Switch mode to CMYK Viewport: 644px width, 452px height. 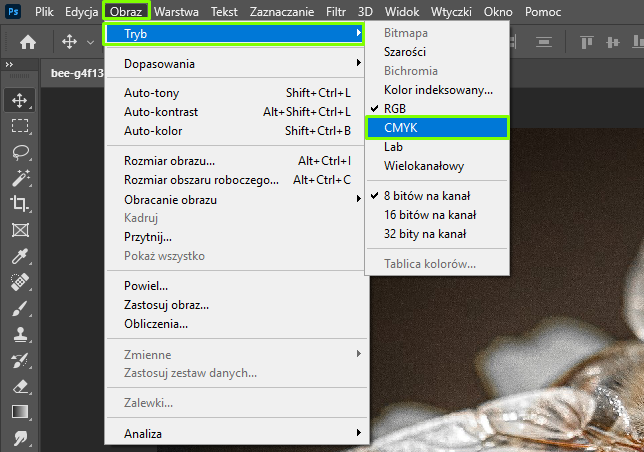pyautogui.click(x=437, y=128)
